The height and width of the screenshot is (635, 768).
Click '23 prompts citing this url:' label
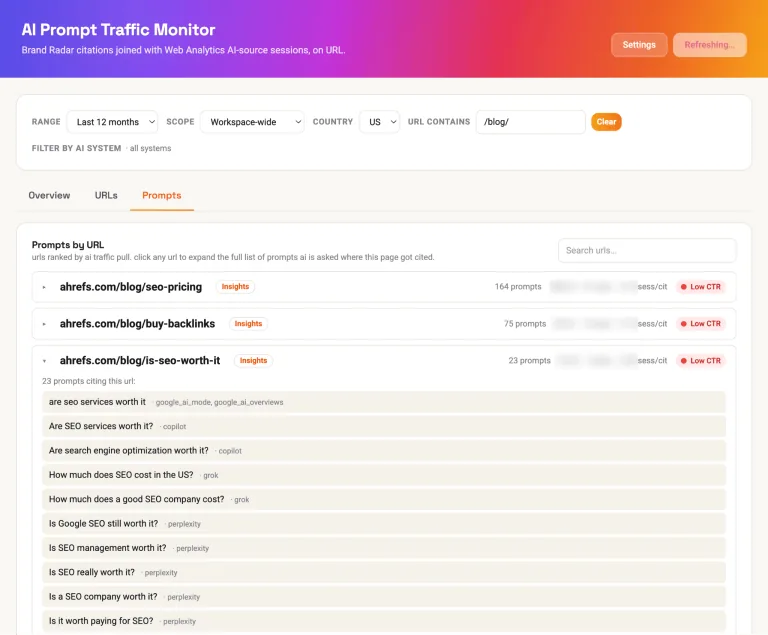[x=89, y=381]
